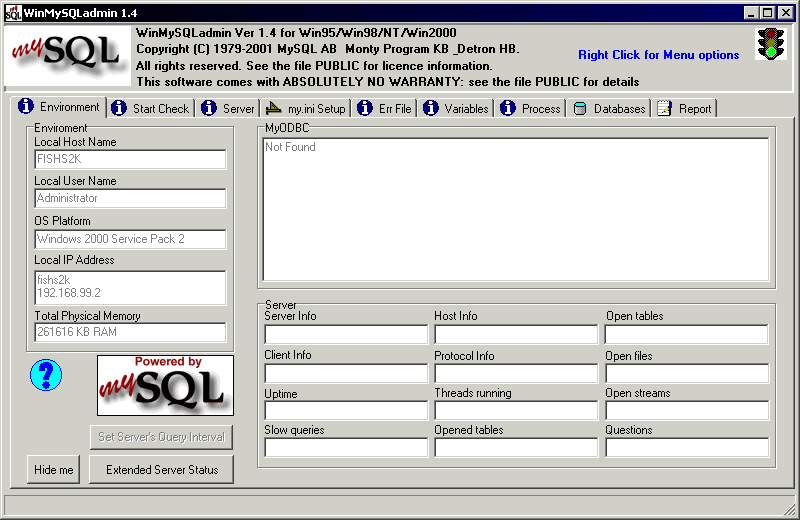Click the Local IP Address box
This screenshot has width=800, height=520.
pos(130,288)
